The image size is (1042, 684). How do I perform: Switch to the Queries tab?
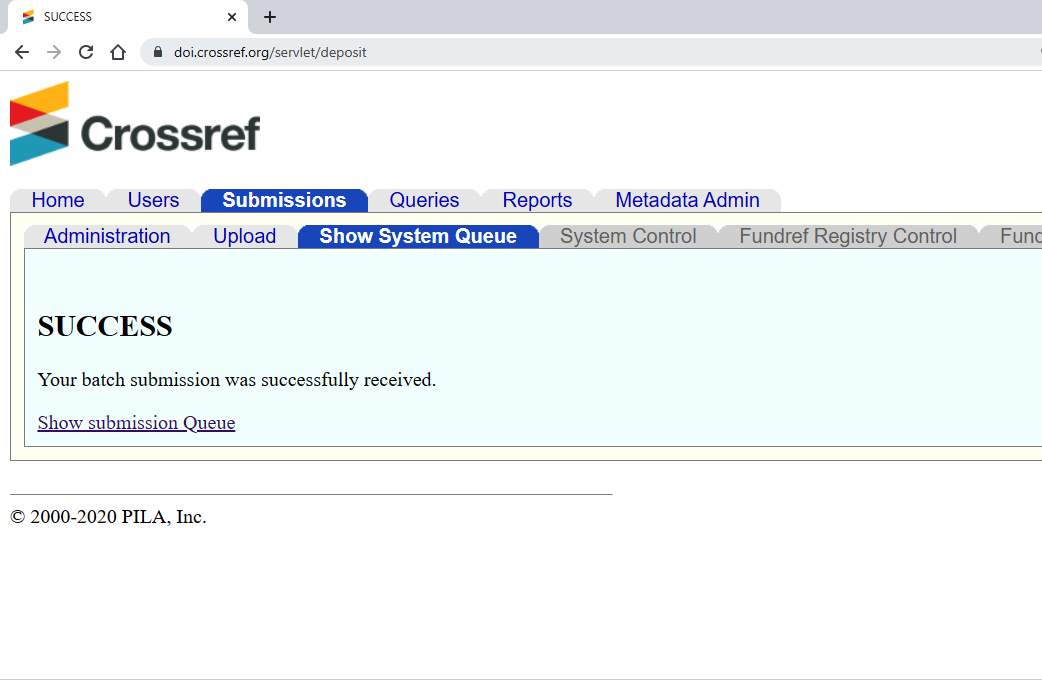[x=423, y=200]
